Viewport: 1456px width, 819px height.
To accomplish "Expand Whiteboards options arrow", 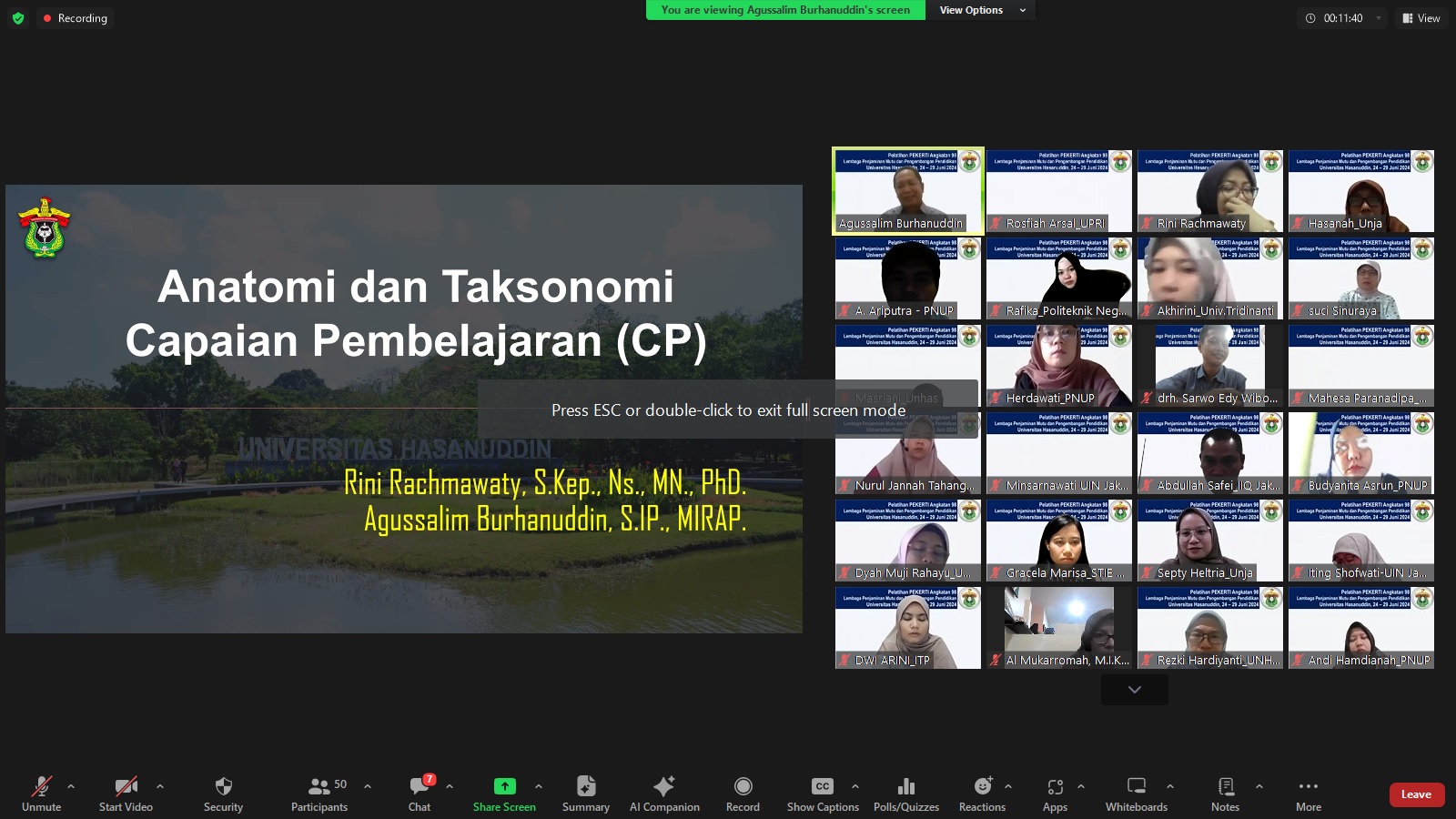I will 1170,786.
